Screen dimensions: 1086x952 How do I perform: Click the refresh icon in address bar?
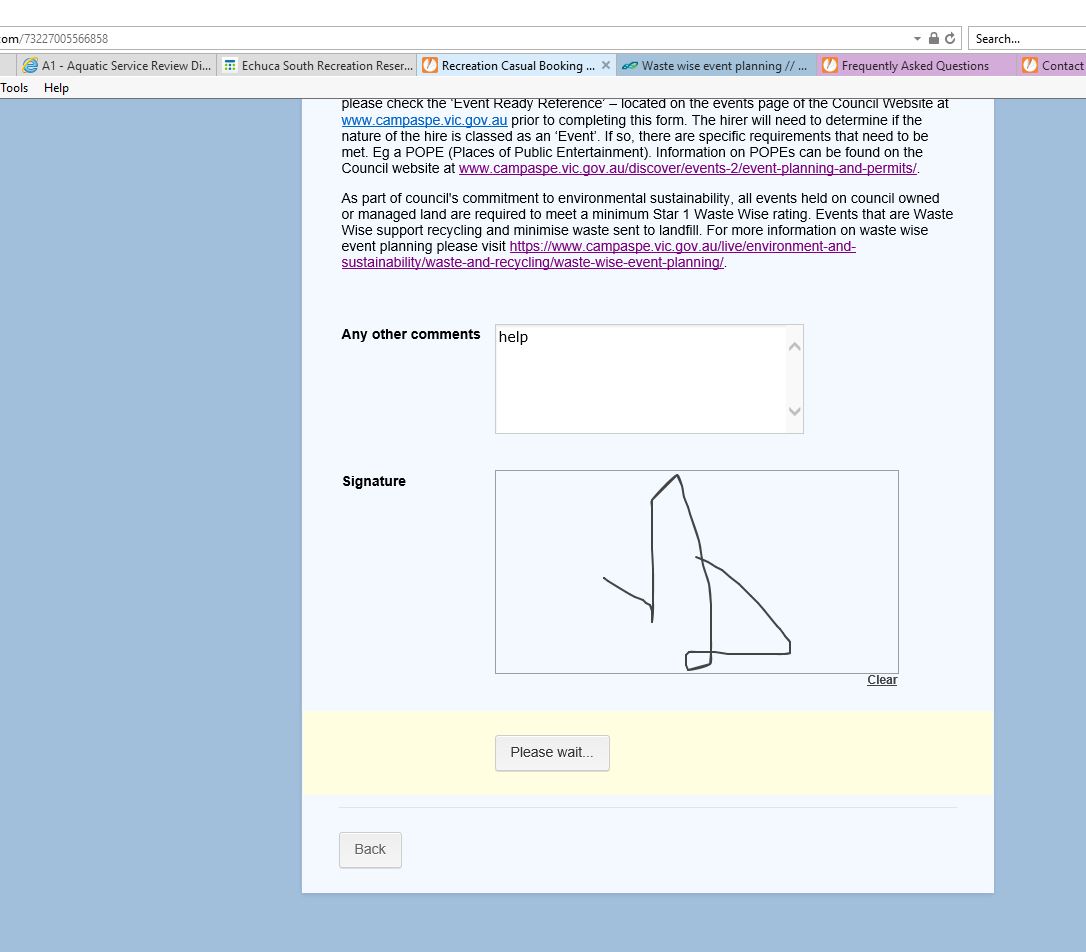[x=950, y=38]
